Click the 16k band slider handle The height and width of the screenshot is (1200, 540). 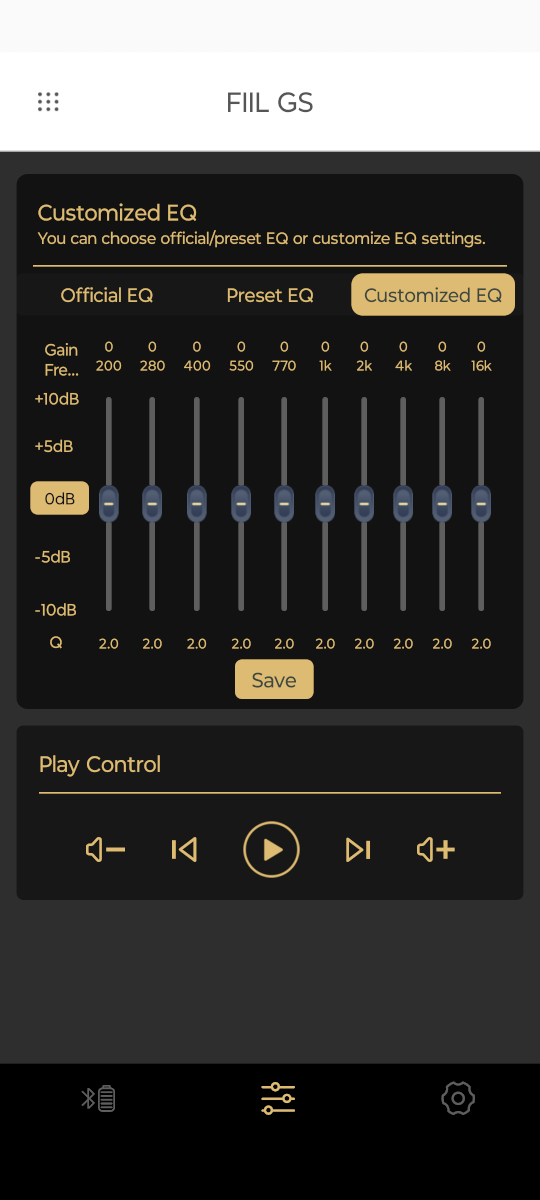[481, 503]
